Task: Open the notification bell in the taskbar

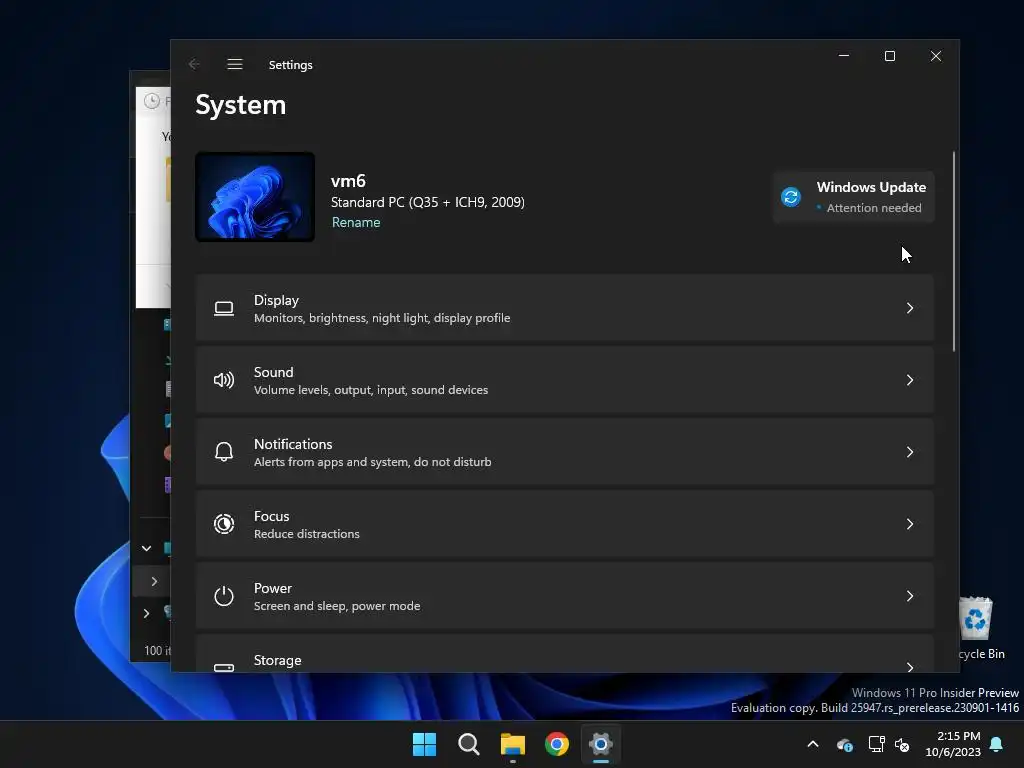Action: (996, 744)
